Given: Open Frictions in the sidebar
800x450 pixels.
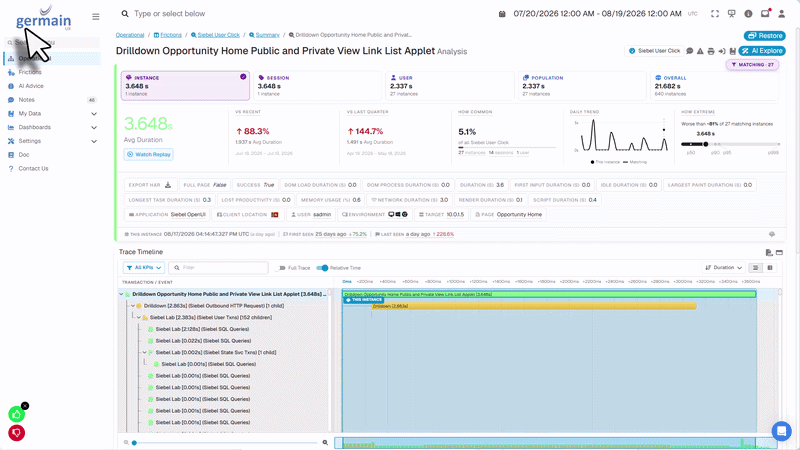Looking at the screenshot, I should coord(30,72).
